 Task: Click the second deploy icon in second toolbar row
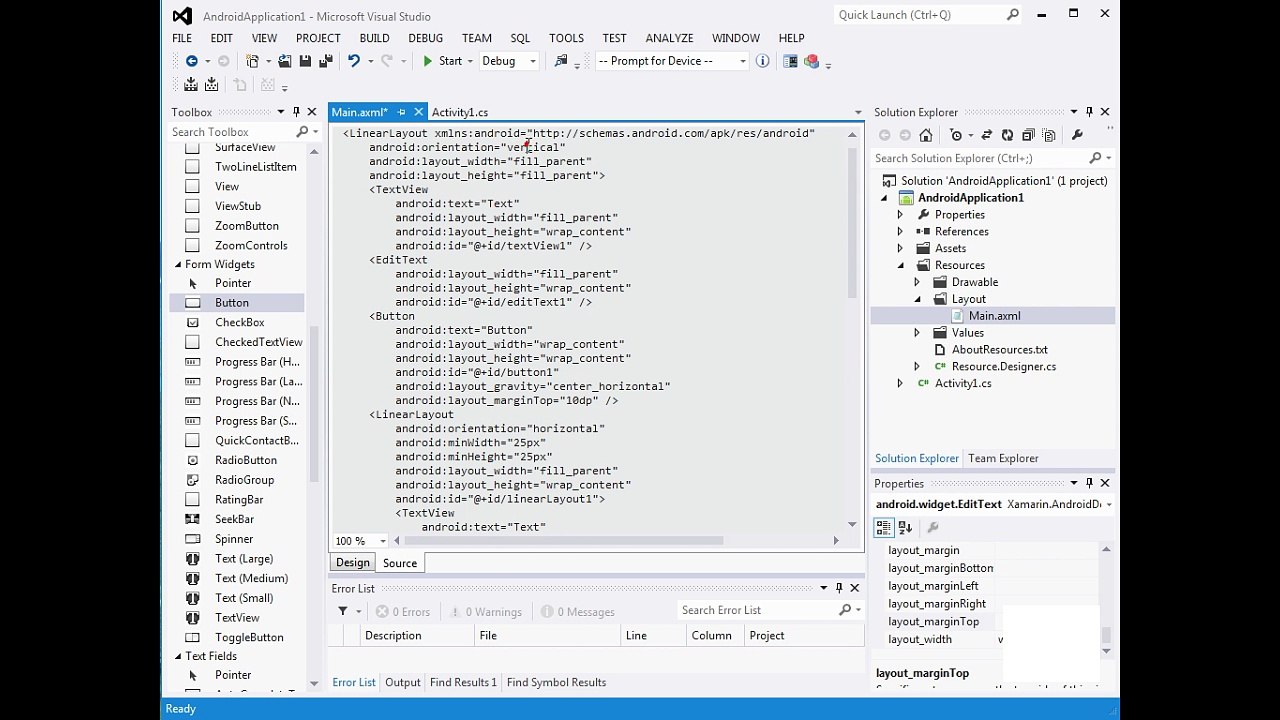pyautogui.click(x=211, y=85)
